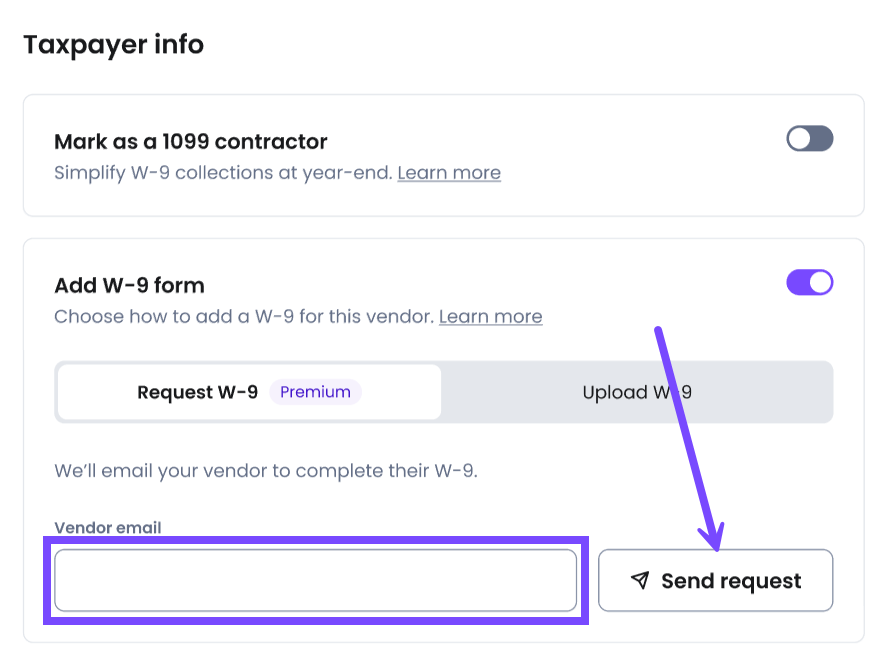This screenshot has height=661, width=878.
Task: Click the Taxpayer info heading
Action: coord(113,45)
